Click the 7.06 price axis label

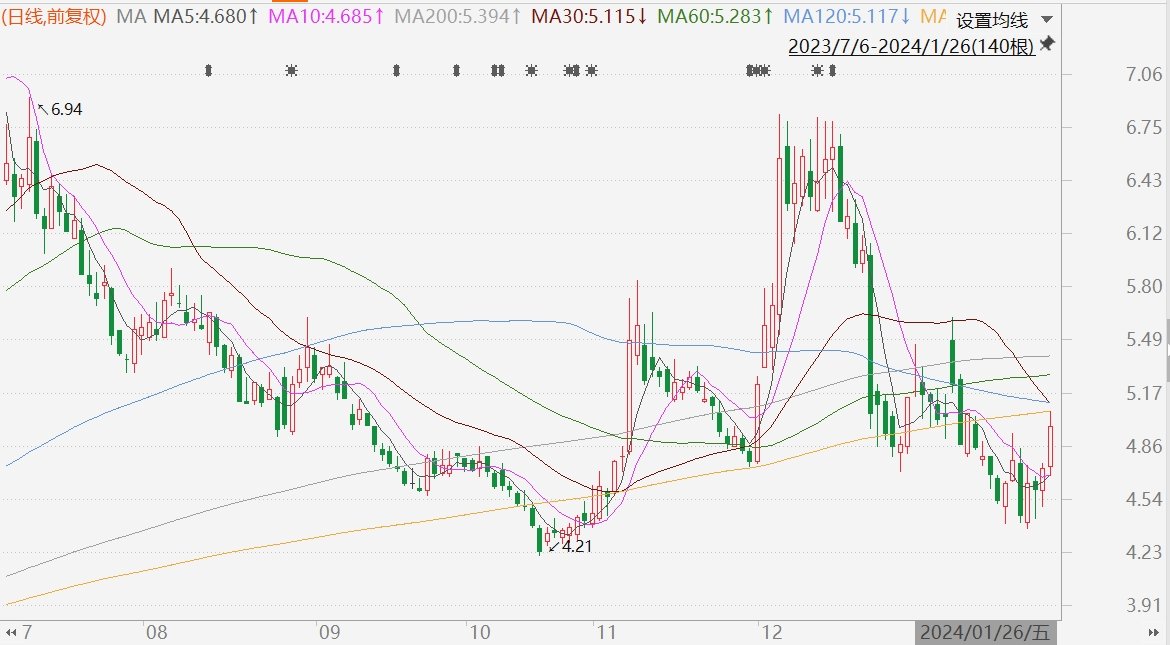pos(1144,74)
